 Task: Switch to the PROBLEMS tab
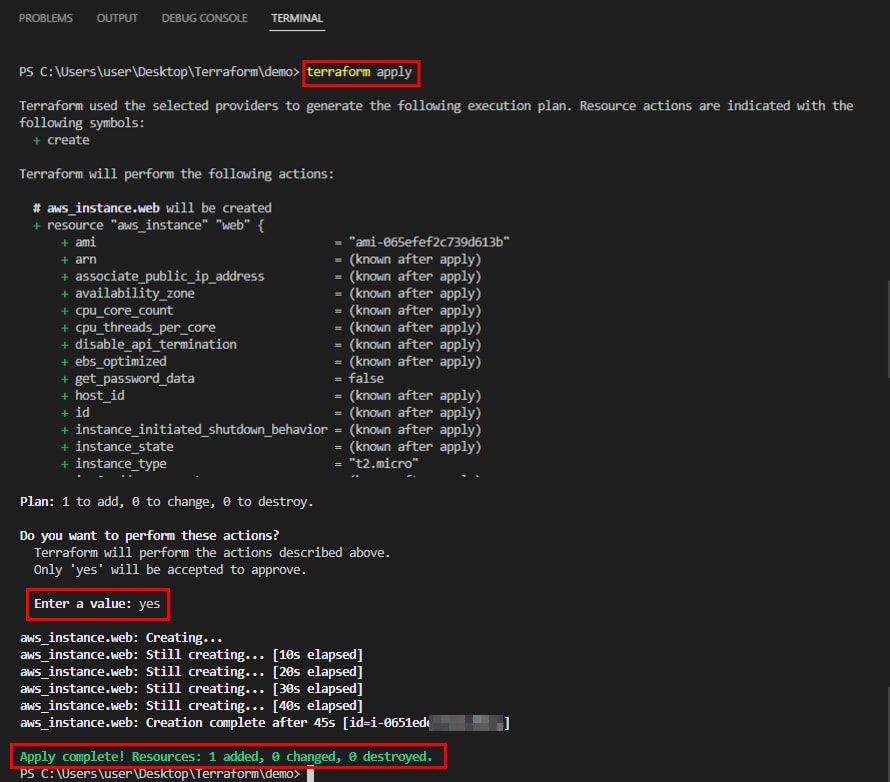click(x=45, y=19)
